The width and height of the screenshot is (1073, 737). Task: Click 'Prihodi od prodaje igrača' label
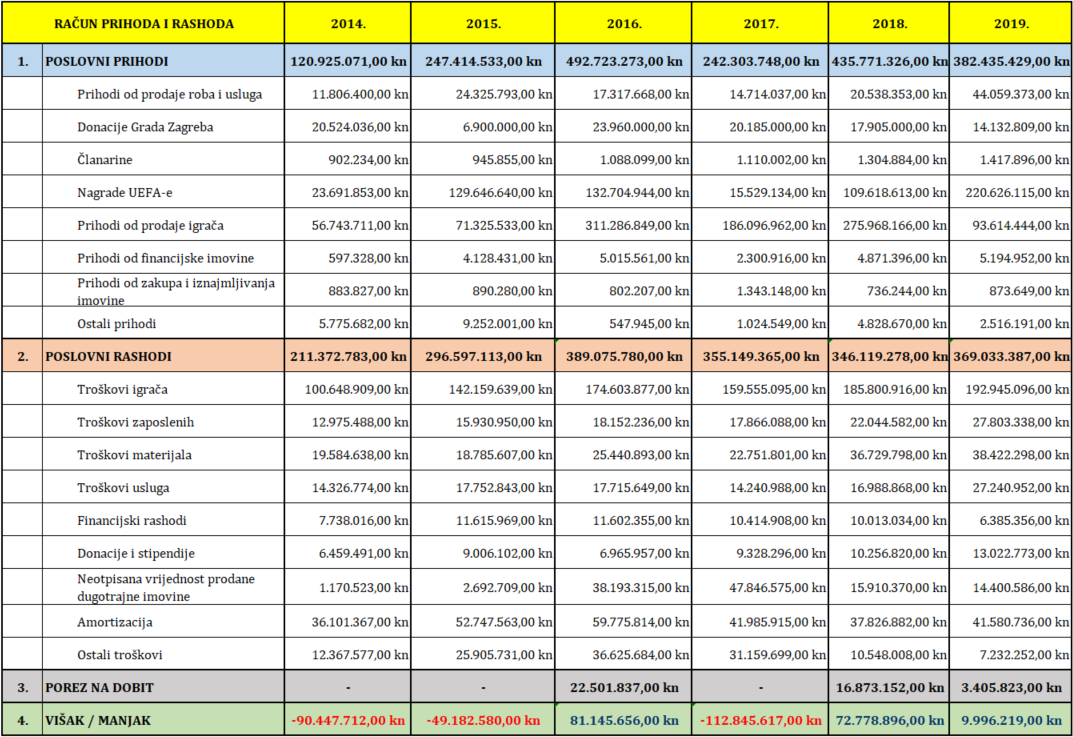tap(151, 226)
